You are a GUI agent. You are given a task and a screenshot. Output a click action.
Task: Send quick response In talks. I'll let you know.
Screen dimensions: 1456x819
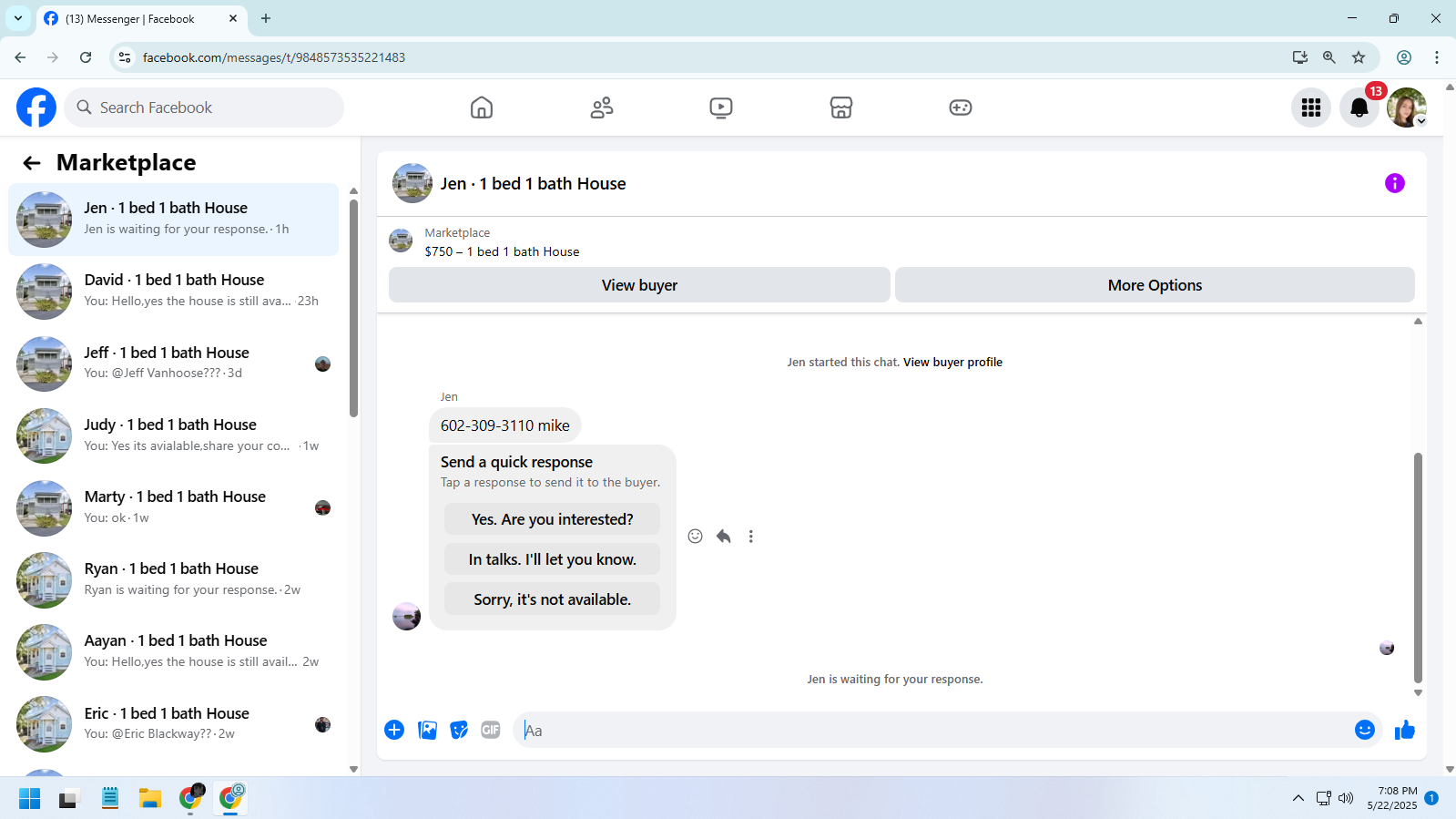(552, 559)
